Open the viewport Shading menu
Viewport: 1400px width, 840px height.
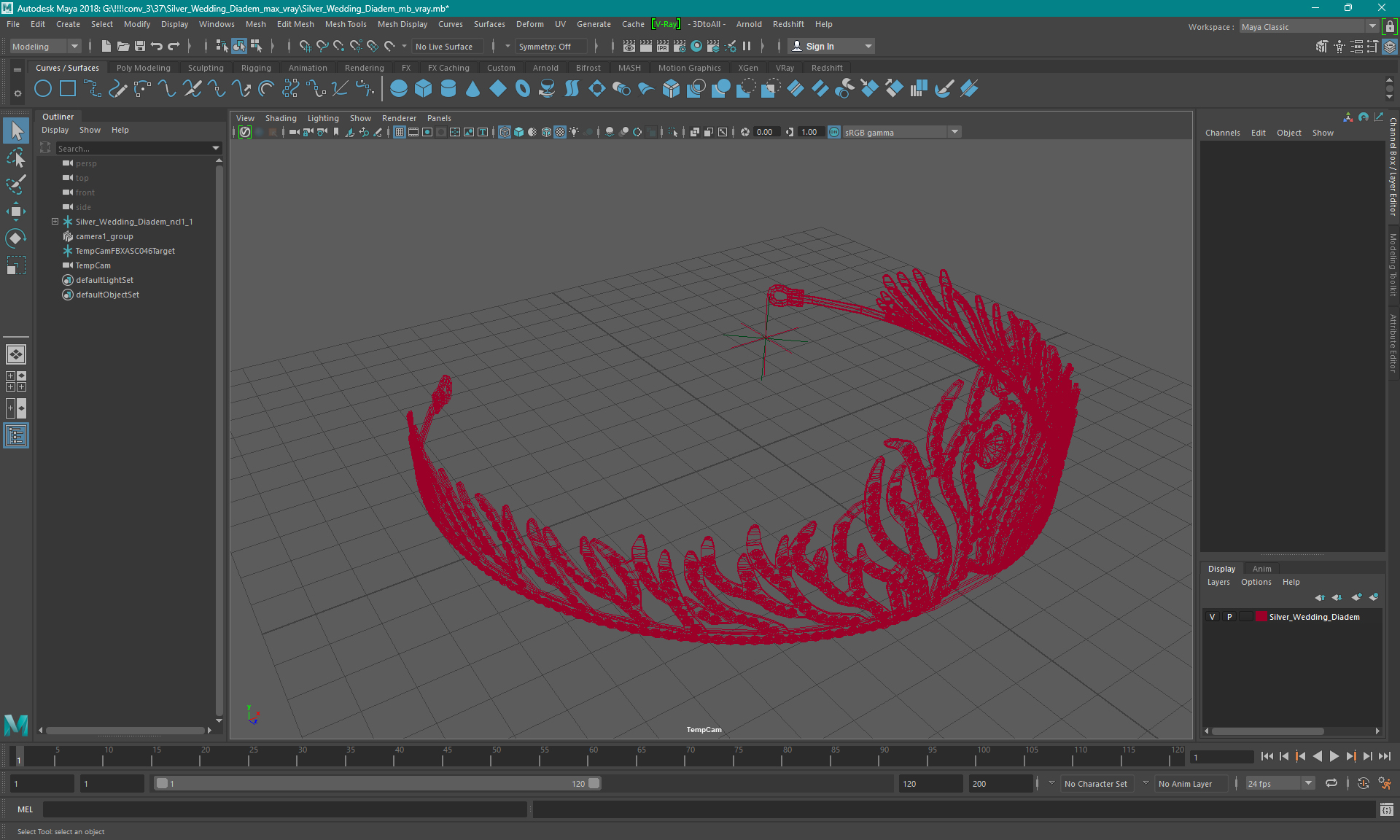[281, 118]
